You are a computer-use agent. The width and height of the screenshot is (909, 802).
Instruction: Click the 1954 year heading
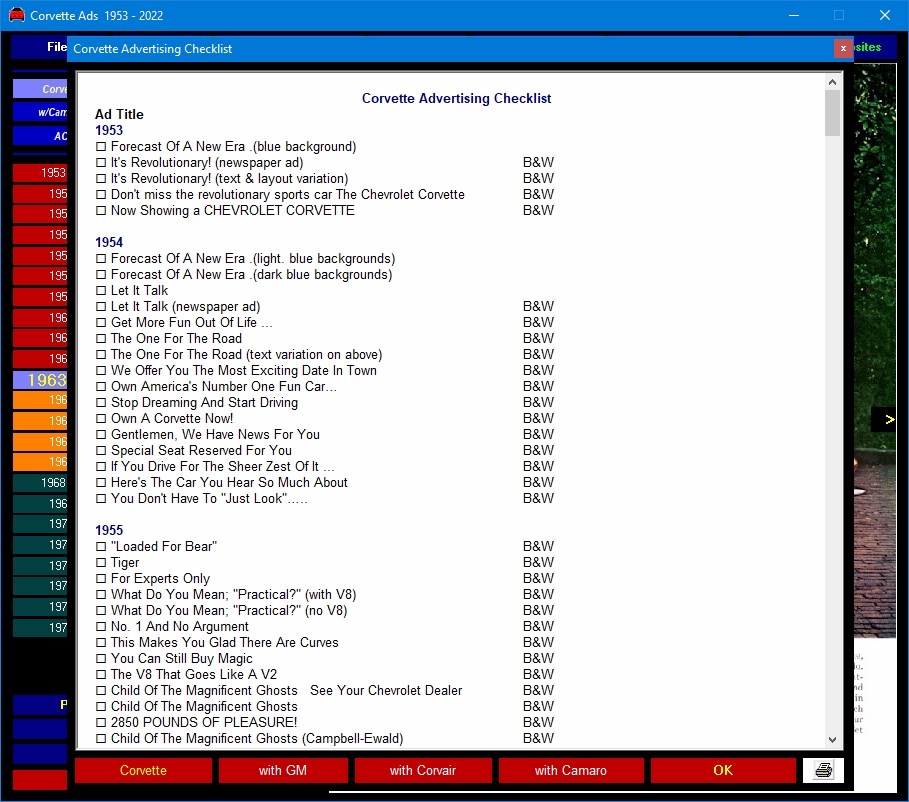coord(109,242)
